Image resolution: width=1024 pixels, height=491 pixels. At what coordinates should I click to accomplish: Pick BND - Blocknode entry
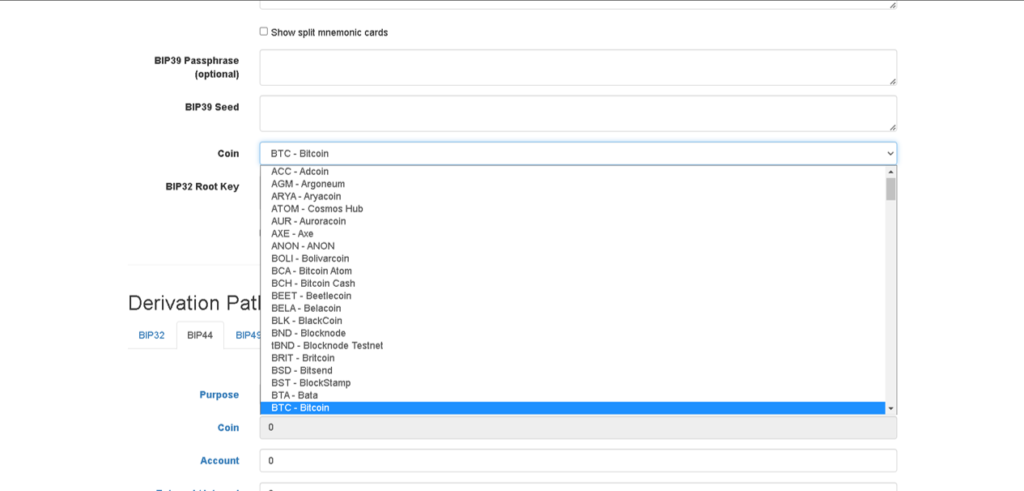[x=573, y=333]
